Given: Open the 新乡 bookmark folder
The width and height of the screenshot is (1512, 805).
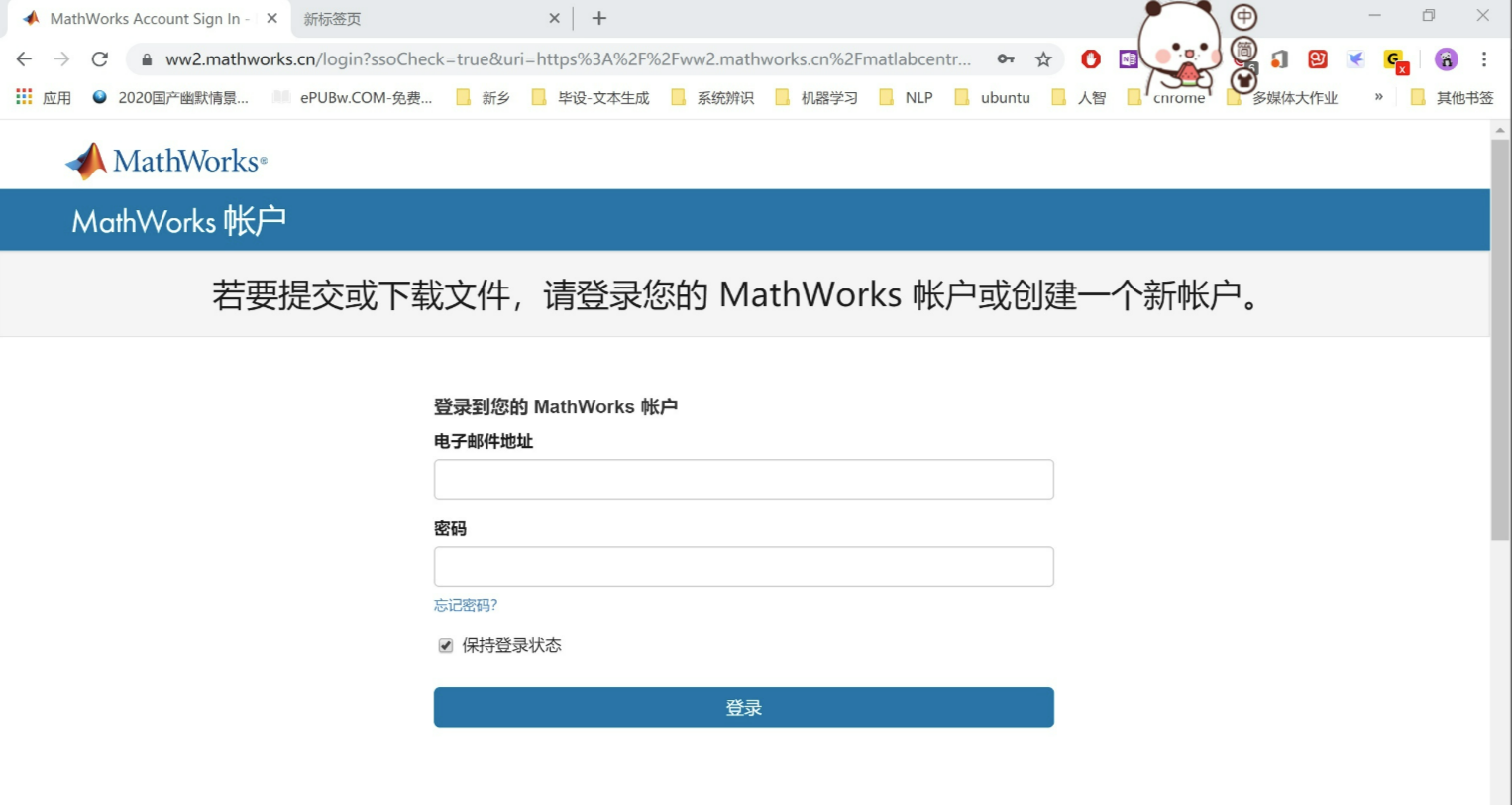Looking at the screenshot, I should tap(483, 97).
